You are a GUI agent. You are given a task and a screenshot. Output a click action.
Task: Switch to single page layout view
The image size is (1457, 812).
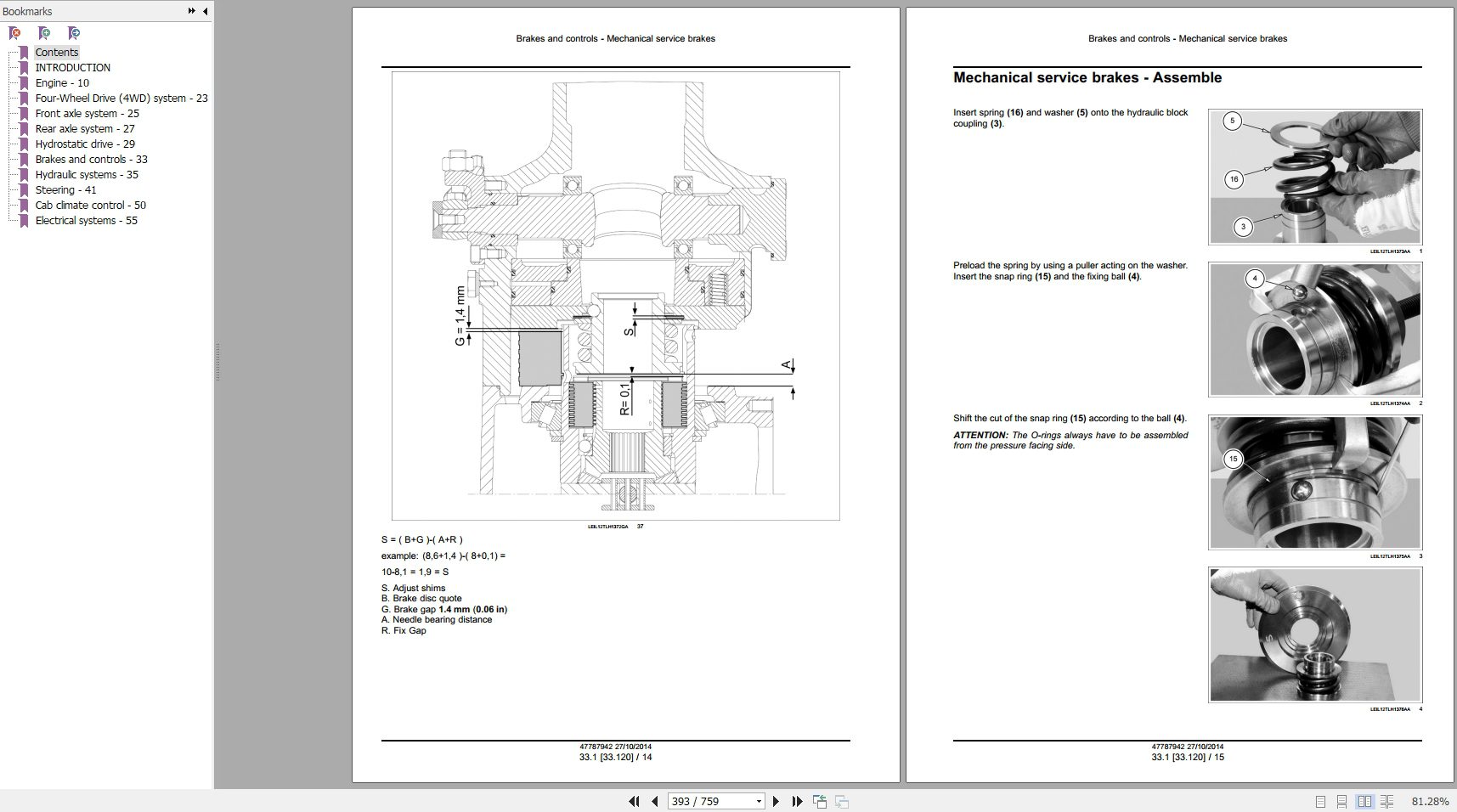coord(1319,801)
